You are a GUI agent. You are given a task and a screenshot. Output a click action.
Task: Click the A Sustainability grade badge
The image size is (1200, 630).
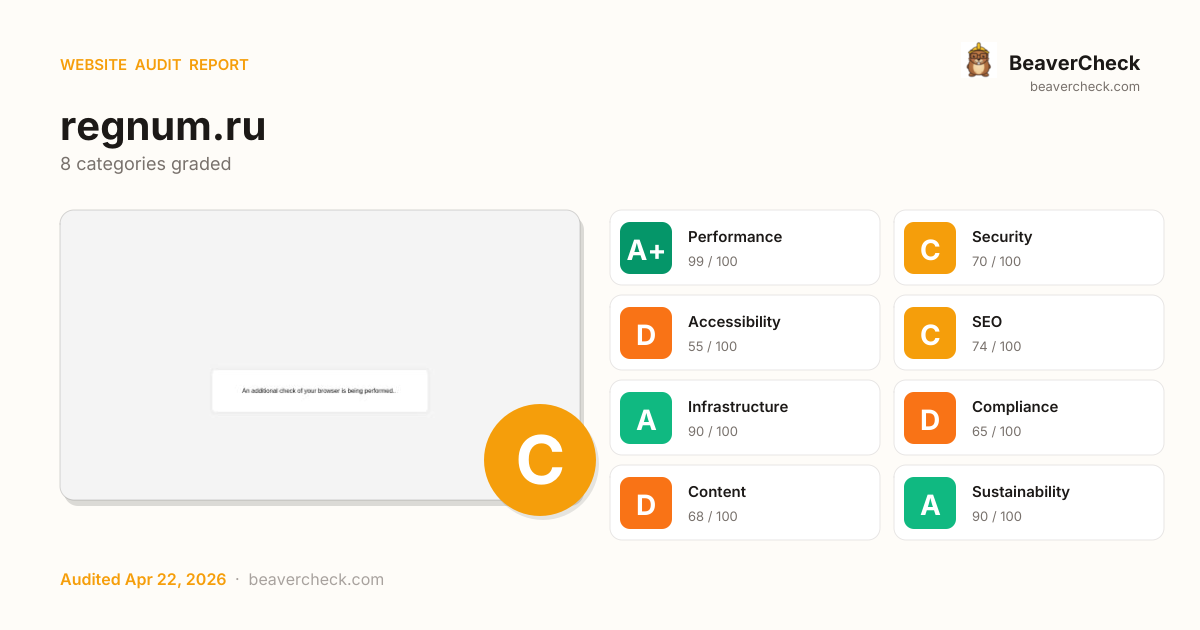pyautogui.click(x=930, y=503)
